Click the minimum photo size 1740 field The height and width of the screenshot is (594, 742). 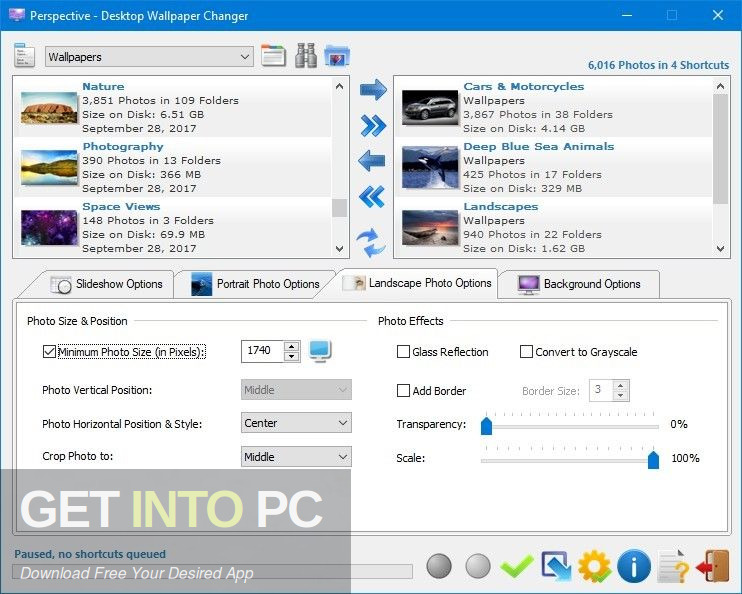[x=263, y=351]
